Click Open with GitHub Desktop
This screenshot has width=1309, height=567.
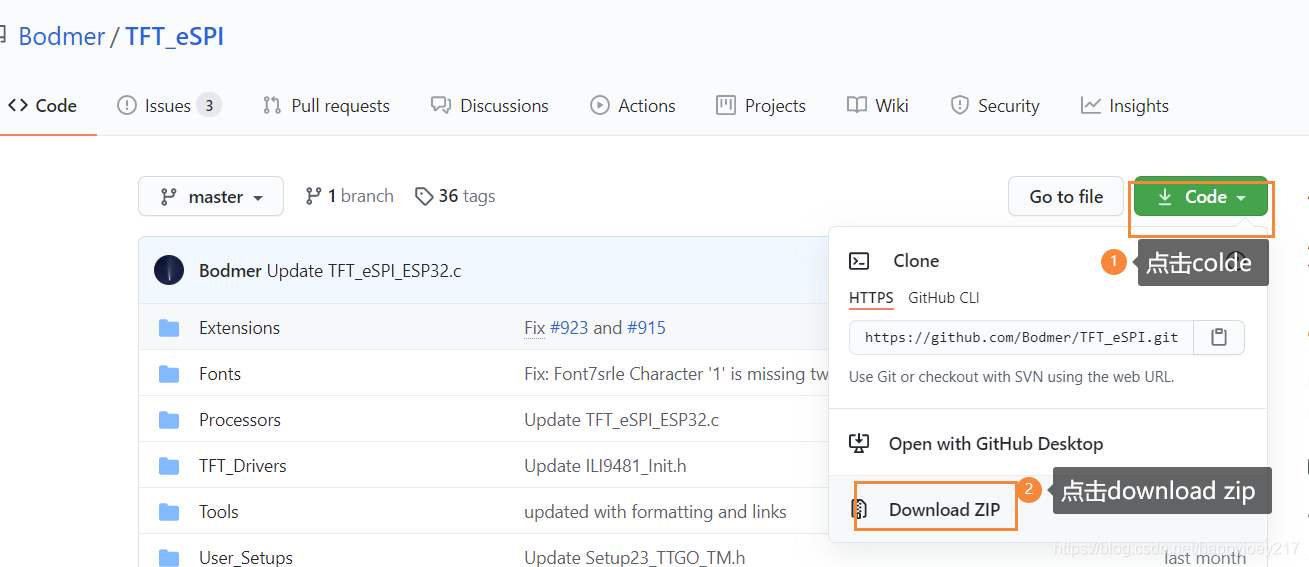pyautogui.click(x=996, y=444)
